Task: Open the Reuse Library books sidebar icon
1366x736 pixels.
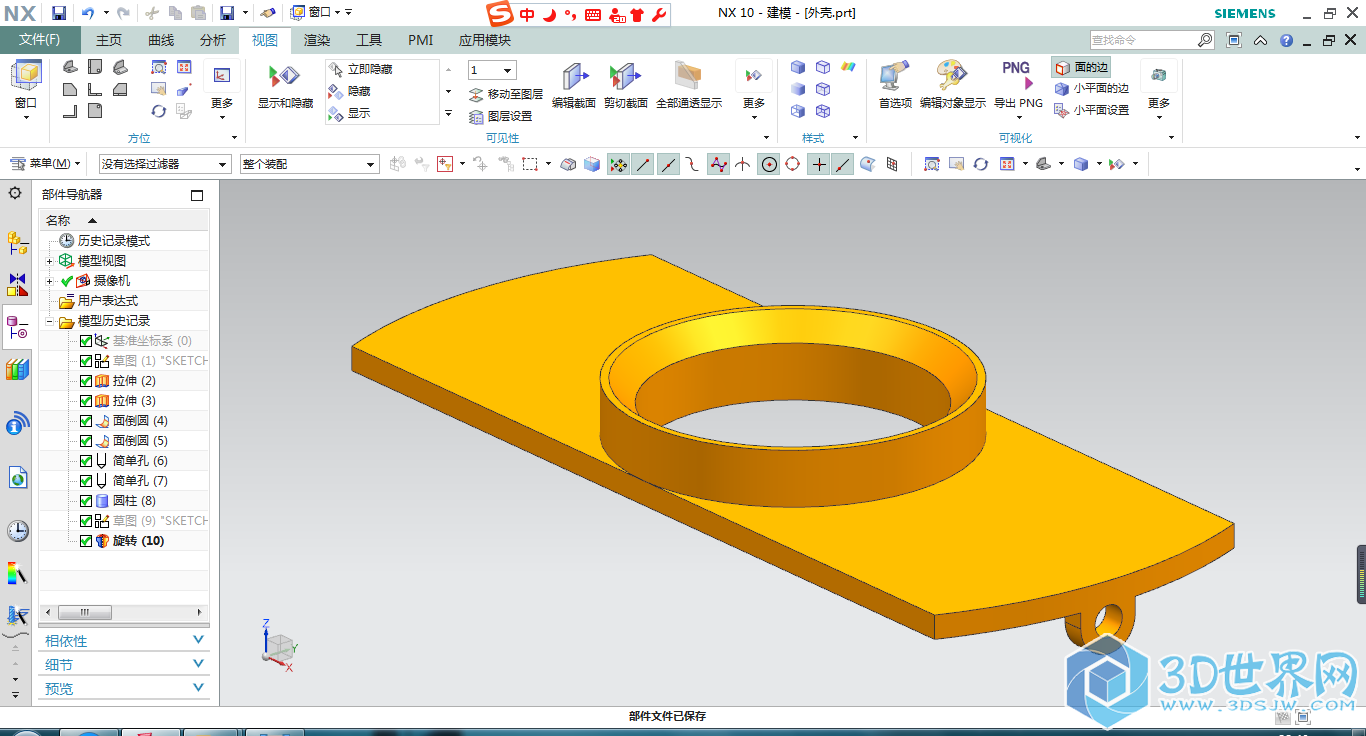Action: pos(17,370)
